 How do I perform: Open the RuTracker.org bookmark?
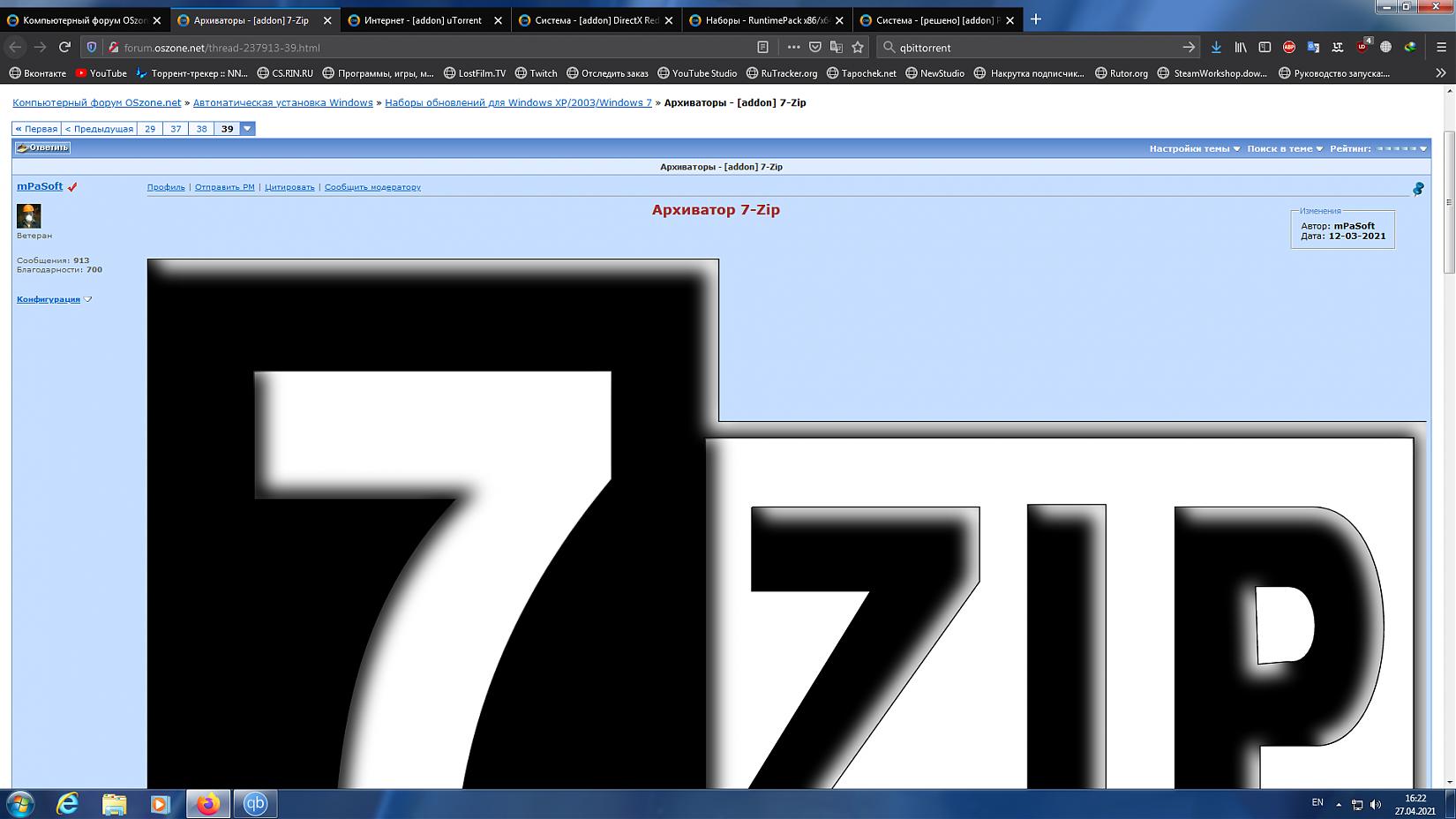pos(782,73)
